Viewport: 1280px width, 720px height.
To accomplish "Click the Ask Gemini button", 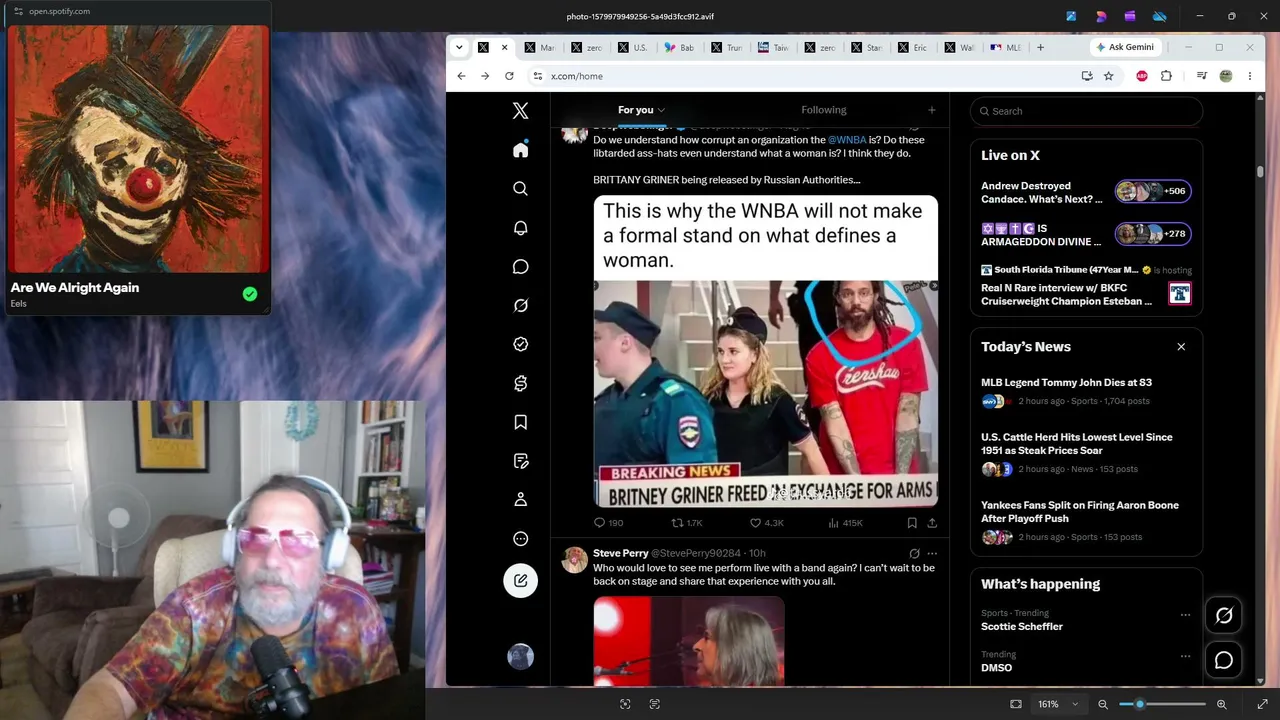I will 1125,47.
